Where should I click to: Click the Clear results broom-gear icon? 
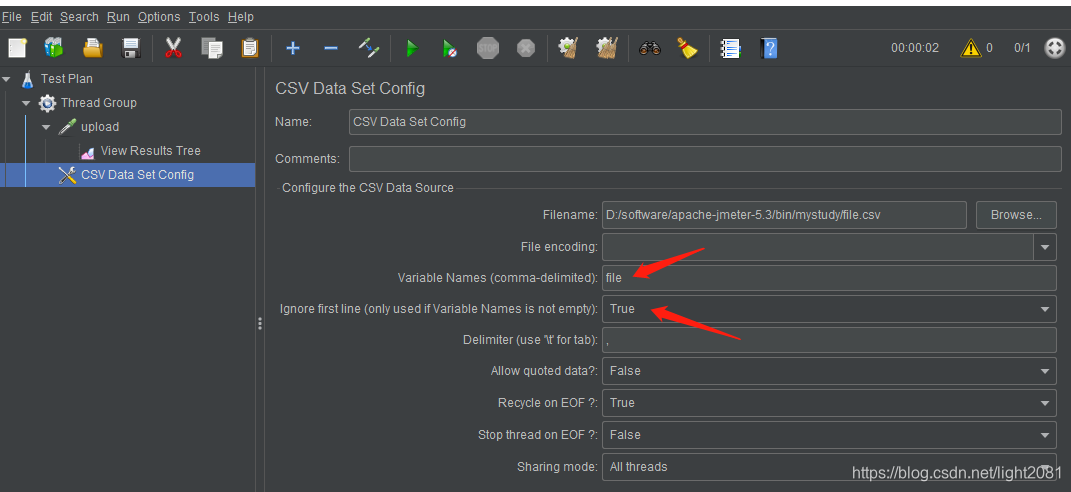pos(568,48)
